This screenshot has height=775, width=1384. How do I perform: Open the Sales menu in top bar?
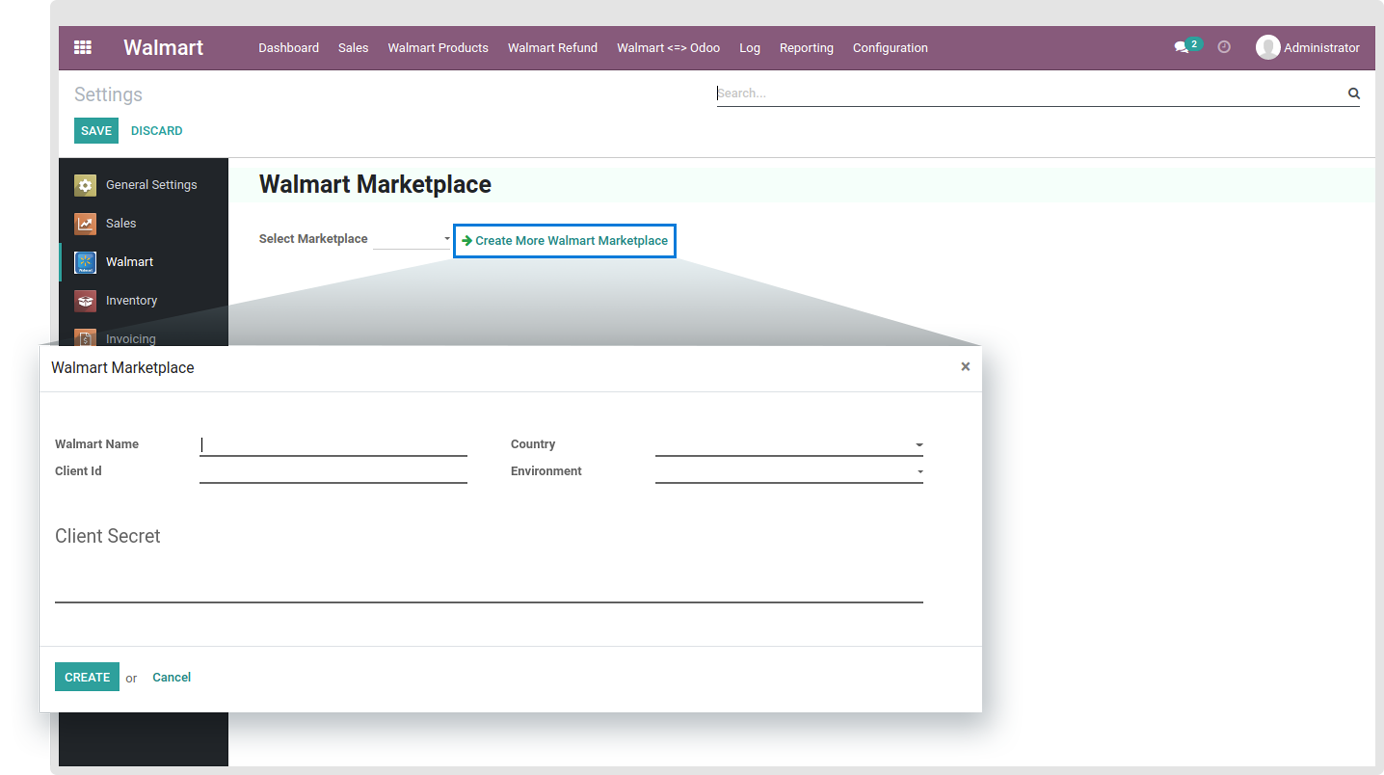click(353, 48)
